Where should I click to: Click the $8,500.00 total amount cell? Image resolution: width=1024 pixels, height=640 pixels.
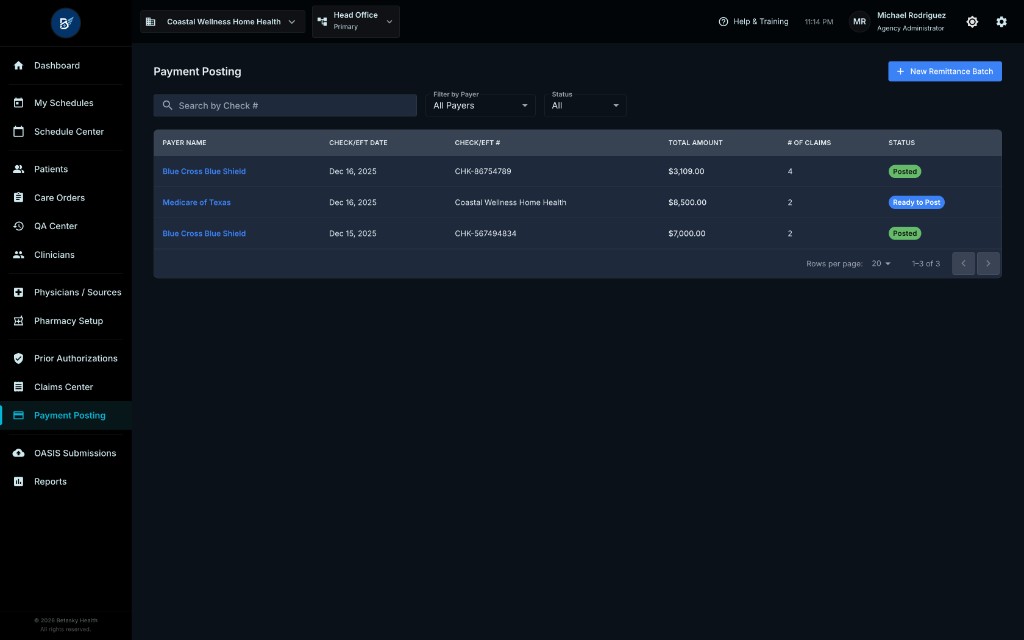click(x=687, y=202)
